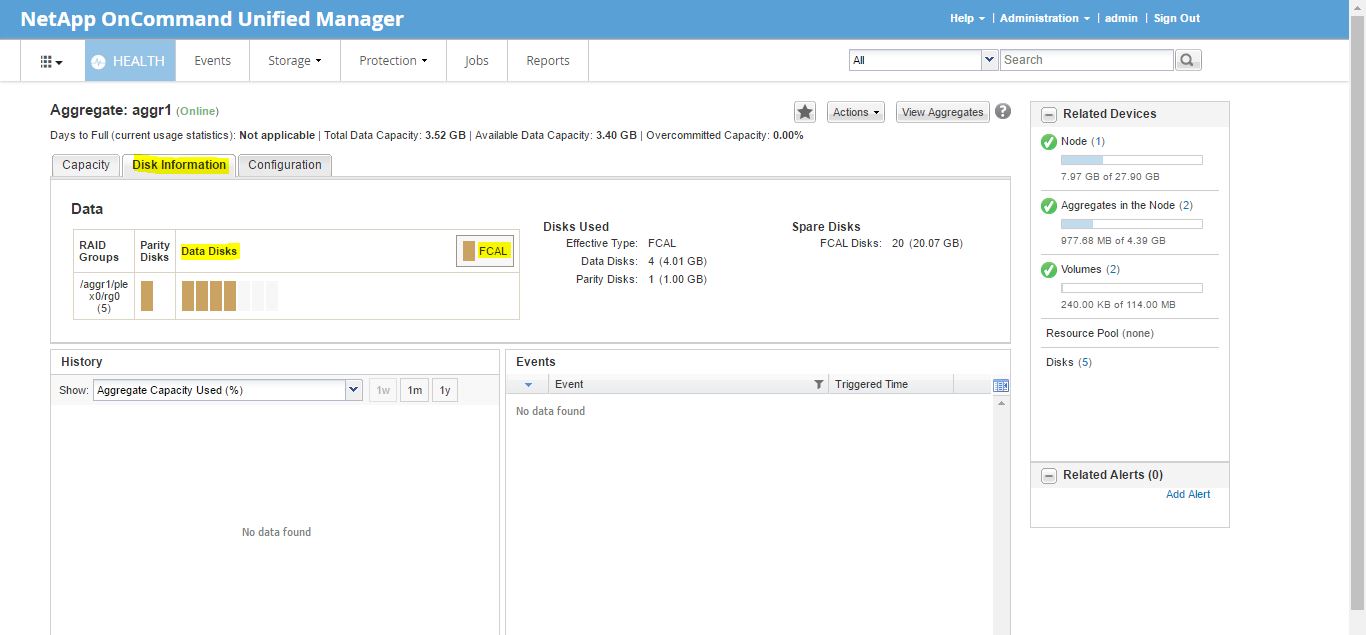Open the Actions dropdown
The width and height of the screenshot is (1366, 635).
(x=854, y=112)
